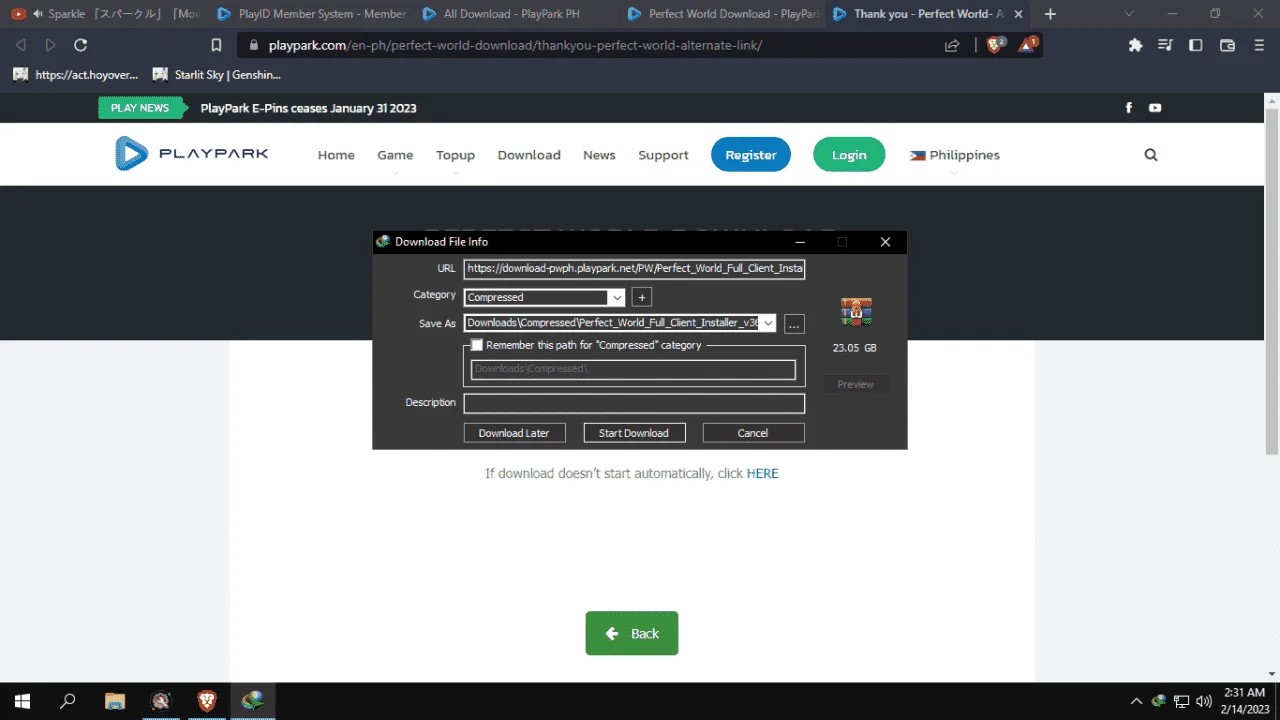Viewport: 1280px width, 720px height.
Task: Go forward using browser forward arrow
Action: [x=51, y=45]
